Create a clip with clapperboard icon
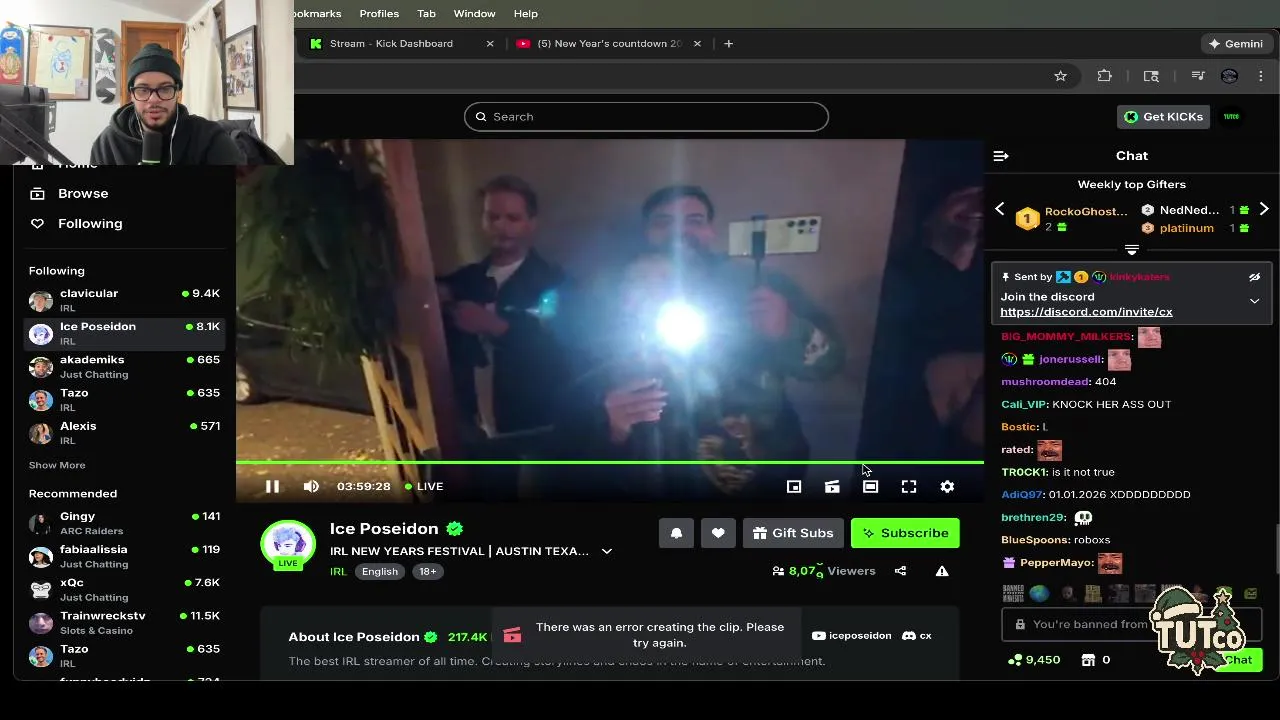The width and height of the screenshot is (1280, 720). click(832, 487)
